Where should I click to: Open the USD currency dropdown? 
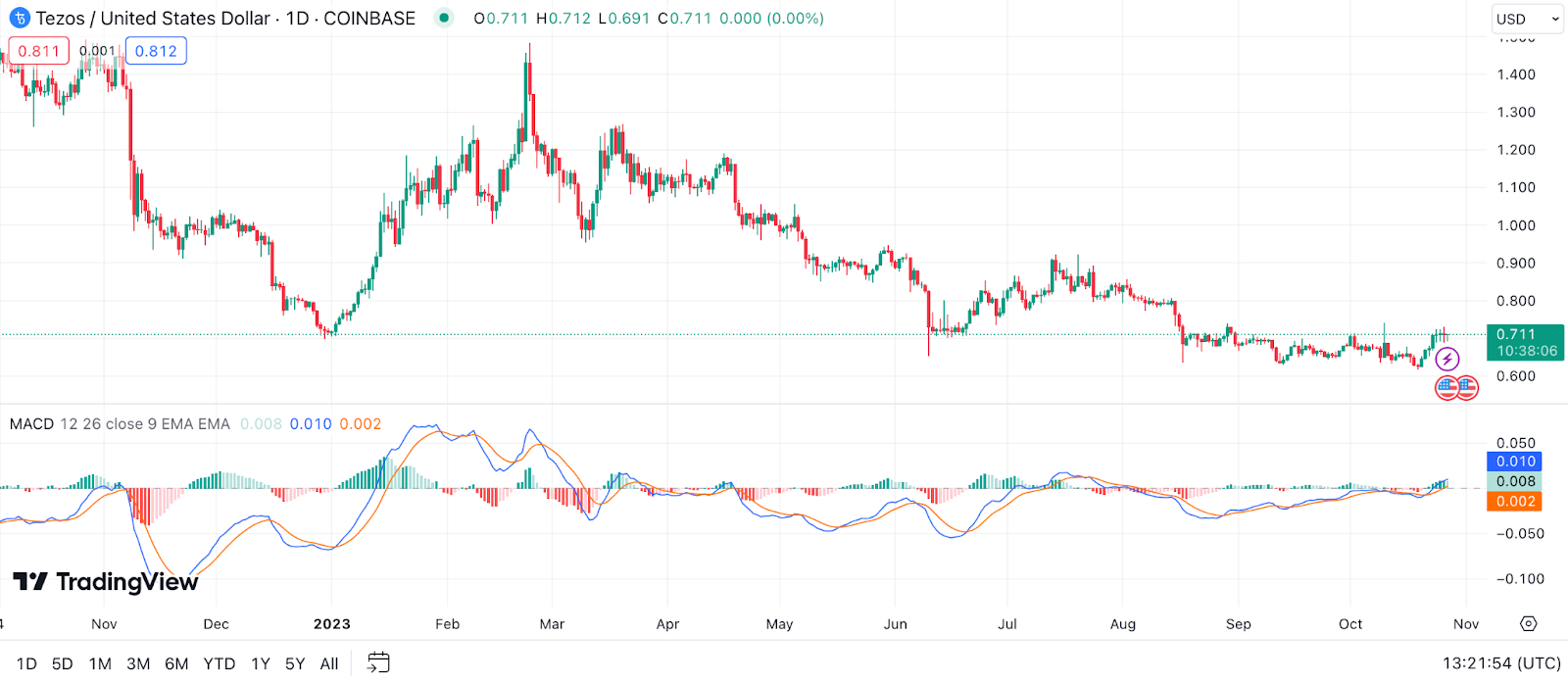[x=1527, y=19]
